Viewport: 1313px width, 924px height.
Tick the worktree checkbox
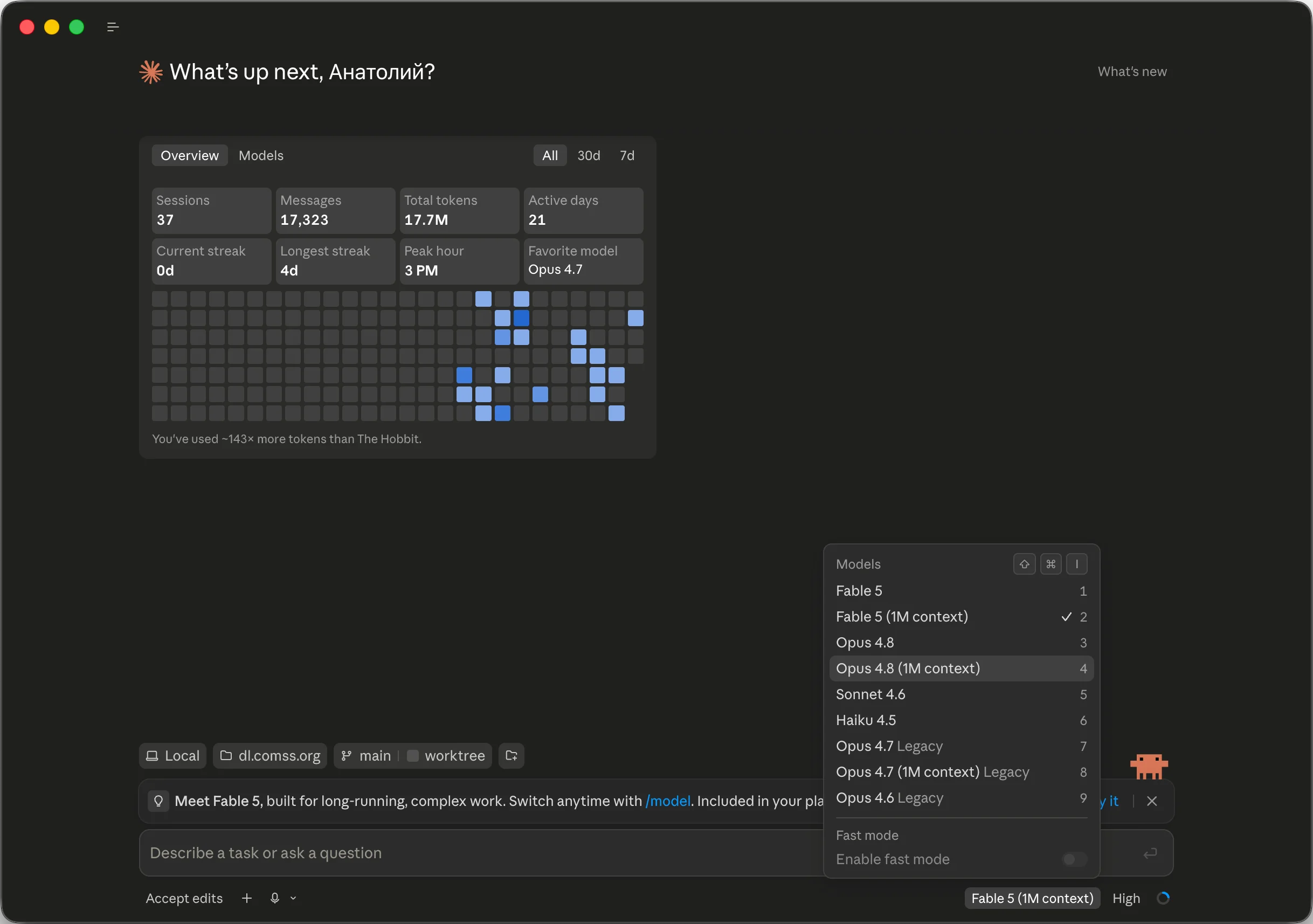[412, 756]
